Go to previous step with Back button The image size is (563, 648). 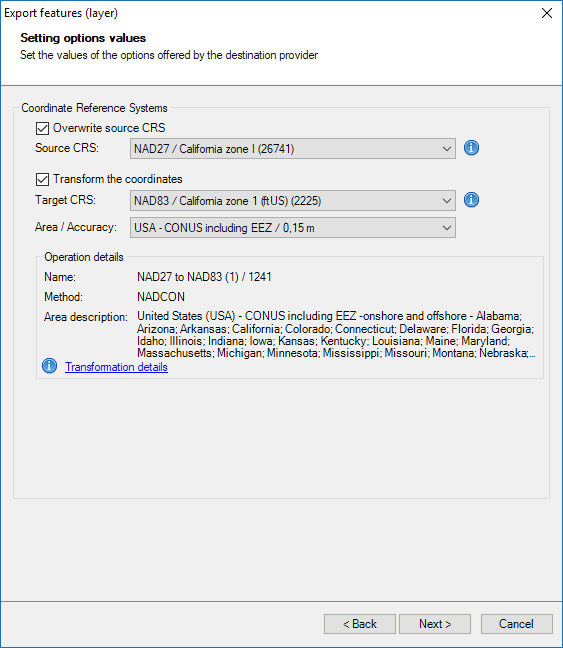point(360,624)
